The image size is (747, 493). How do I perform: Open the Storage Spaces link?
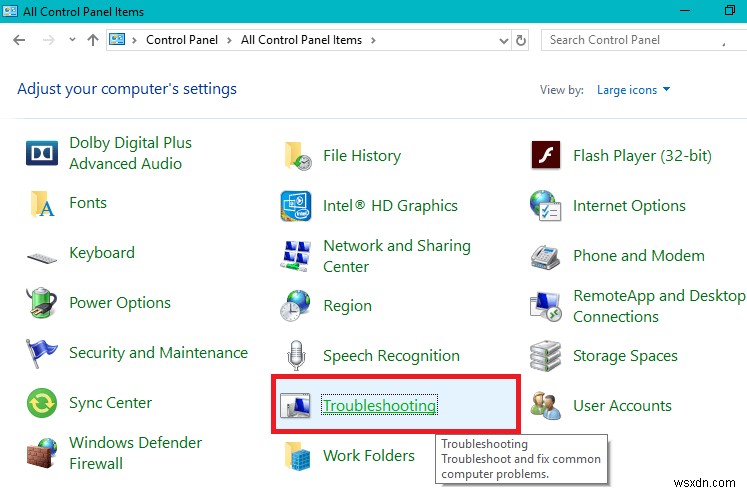click(x=625, y=356)
